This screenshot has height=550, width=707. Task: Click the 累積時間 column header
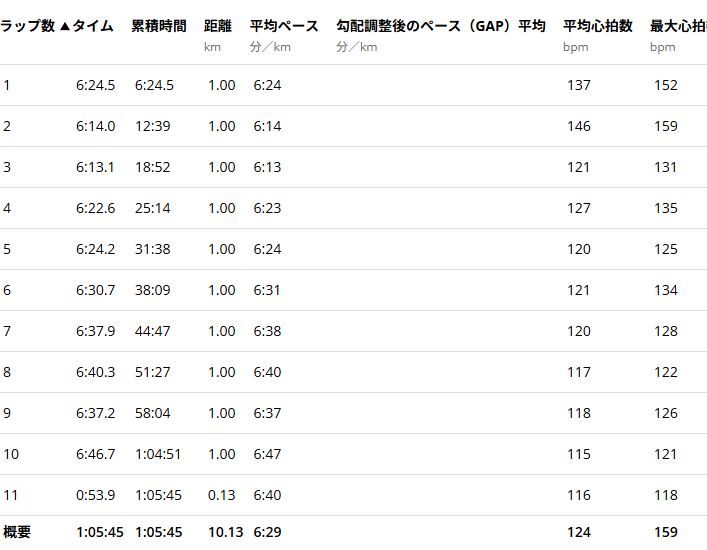click(158, 26)
